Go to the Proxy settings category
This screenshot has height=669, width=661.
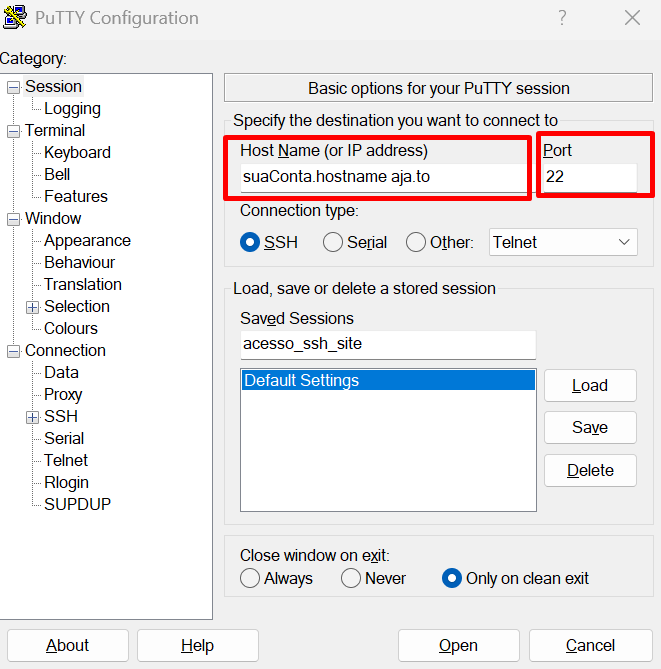tap(63, 395)
